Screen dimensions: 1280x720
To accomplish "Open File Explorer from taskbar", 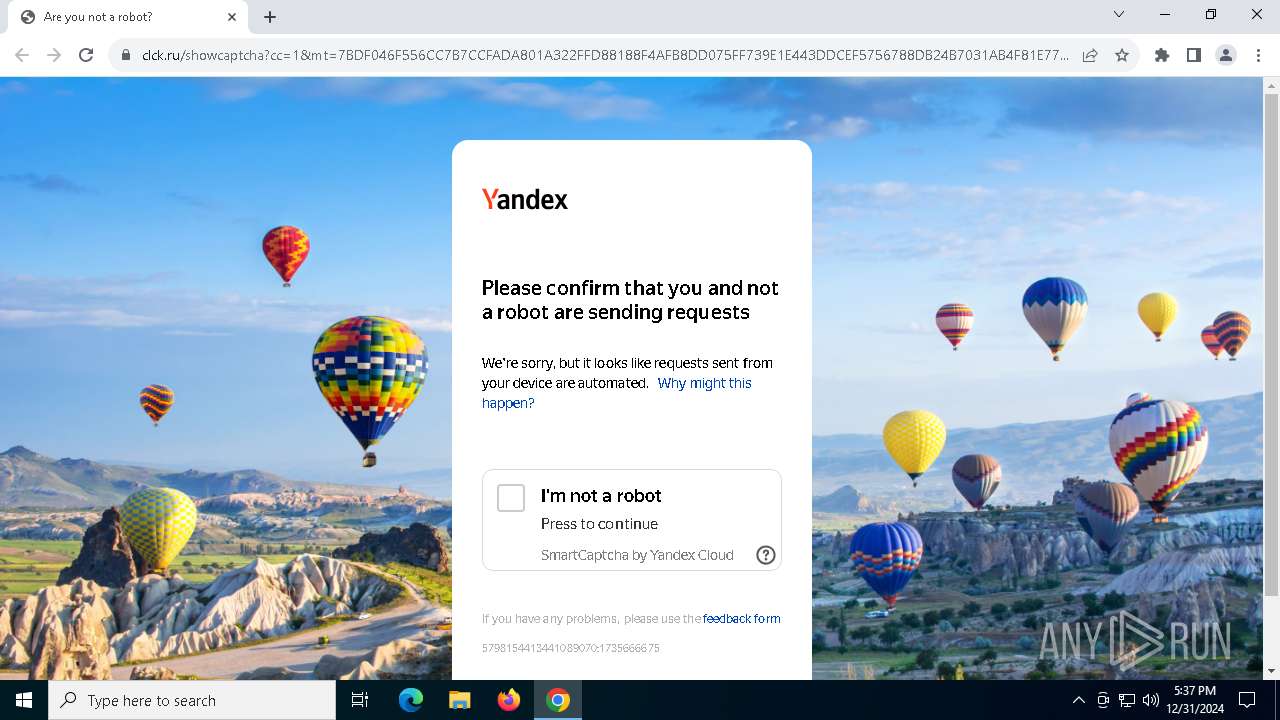I will 459,700.
